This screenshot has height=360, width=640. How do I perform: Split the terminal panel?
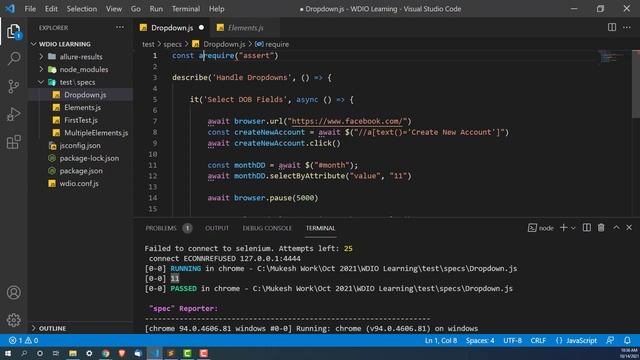coord(587,228)
